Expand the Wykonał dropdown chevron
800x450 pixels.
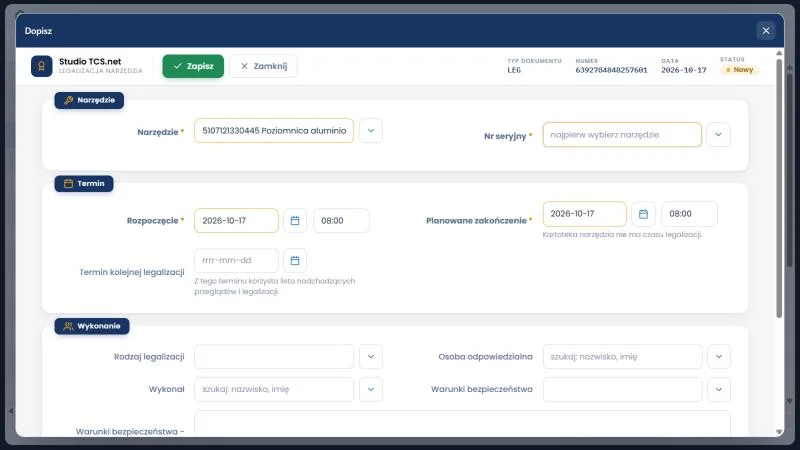[371, 389]
